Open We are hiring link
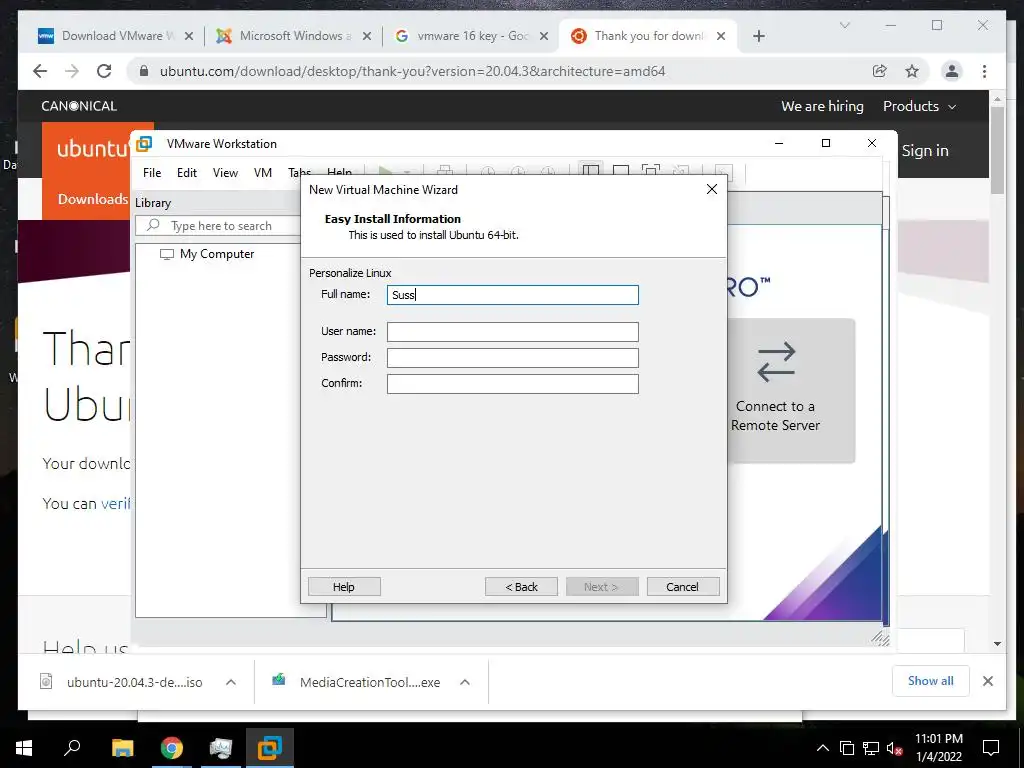This screenshot has height=768, width=1024. tap(822, 106)
